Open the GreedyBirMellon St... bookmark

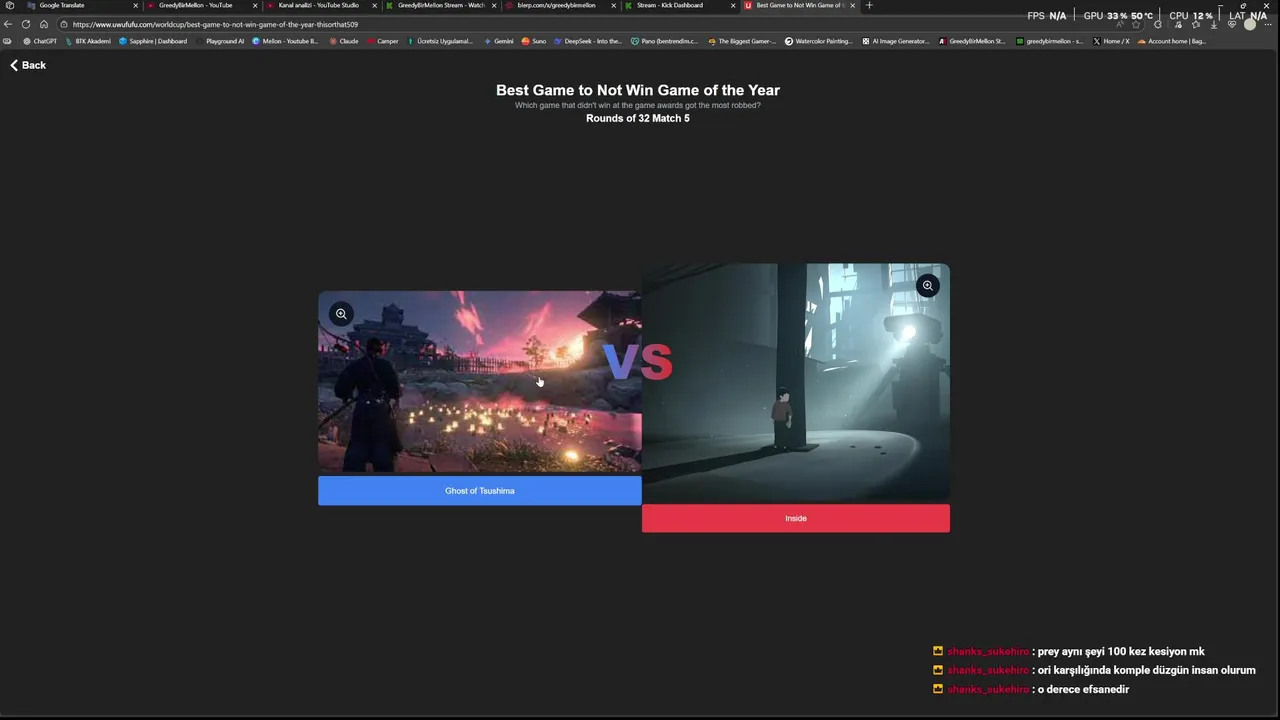click(x=973, y=41)
